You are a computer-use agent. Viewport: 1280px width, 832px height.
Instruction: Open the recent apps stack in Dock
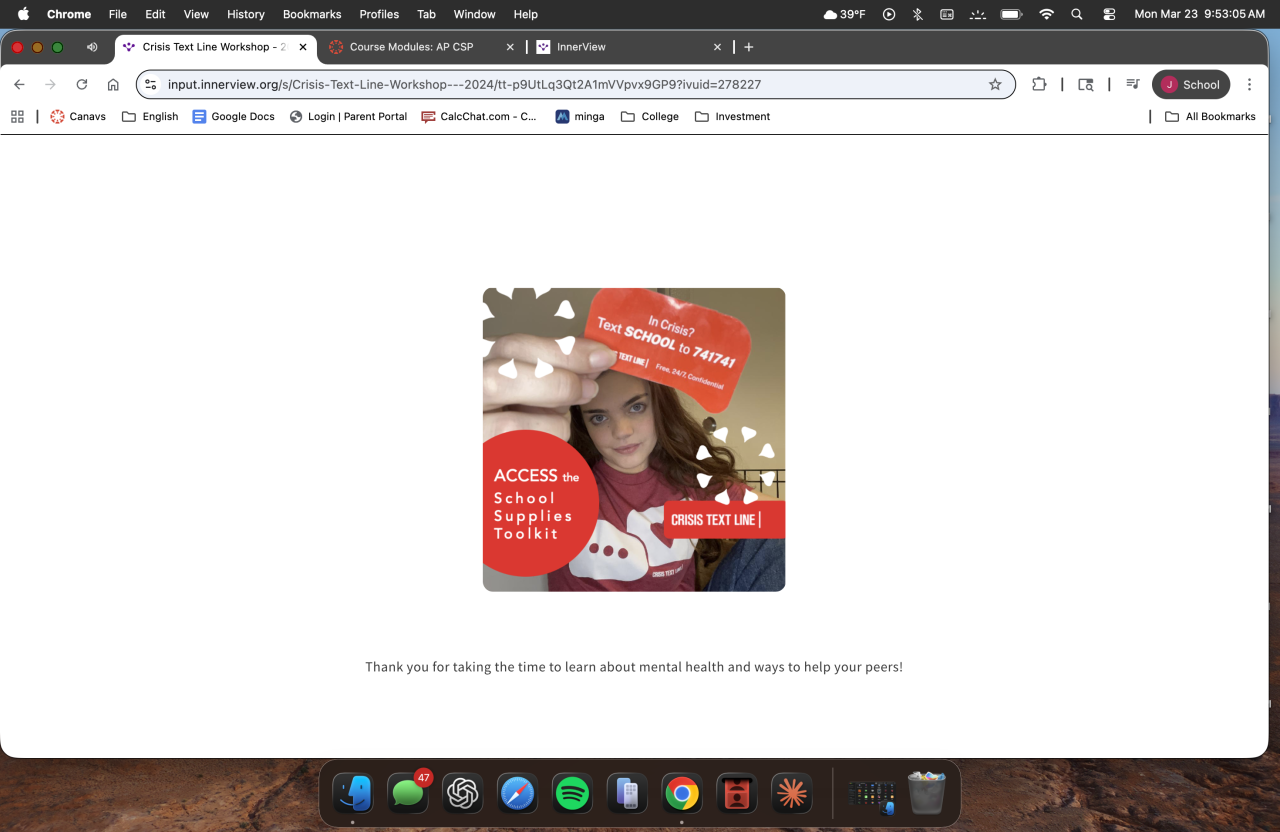click(x=871, y=794)
